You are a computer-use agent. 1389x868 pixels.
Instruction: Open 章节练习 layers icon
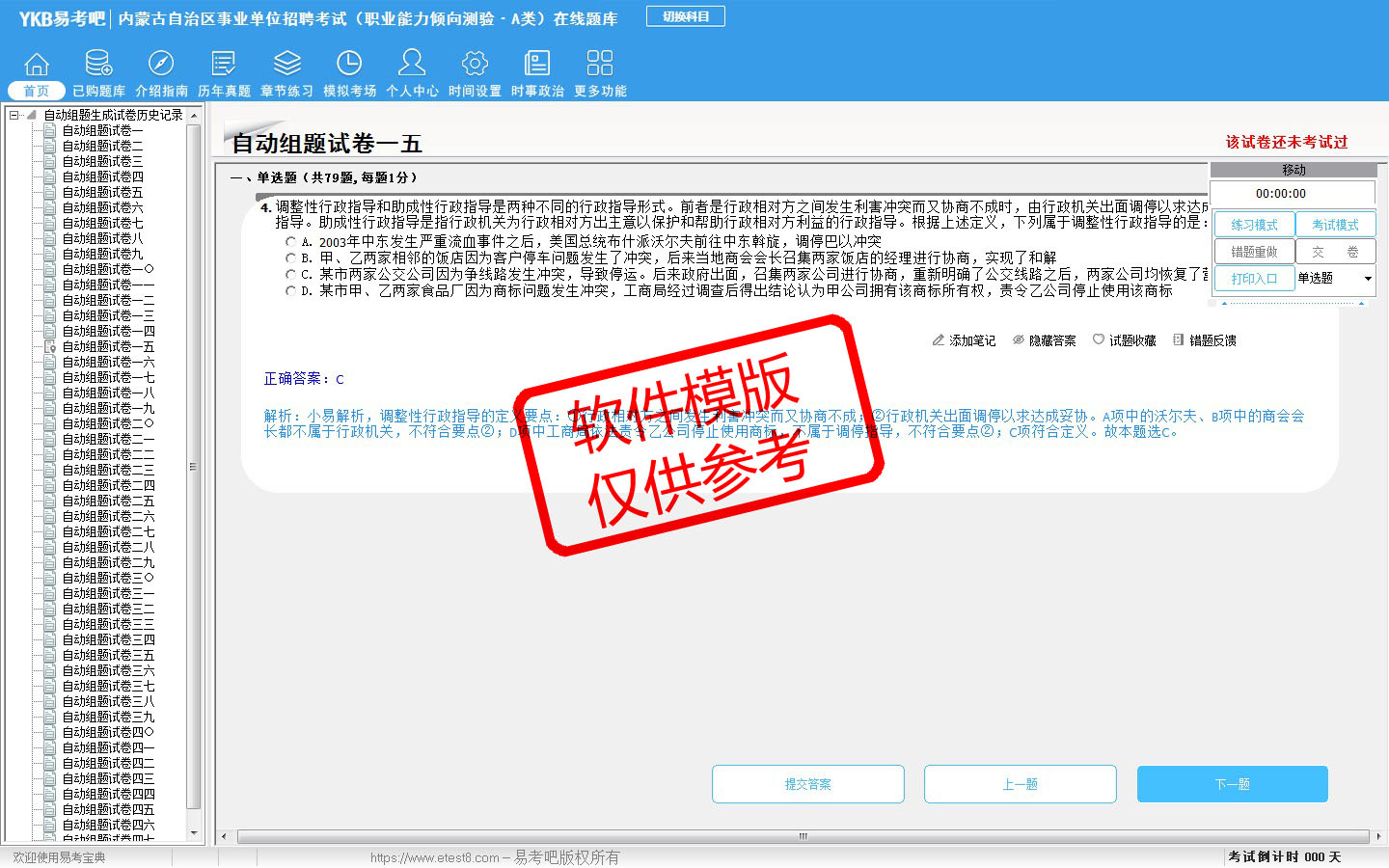coord(286,65)
